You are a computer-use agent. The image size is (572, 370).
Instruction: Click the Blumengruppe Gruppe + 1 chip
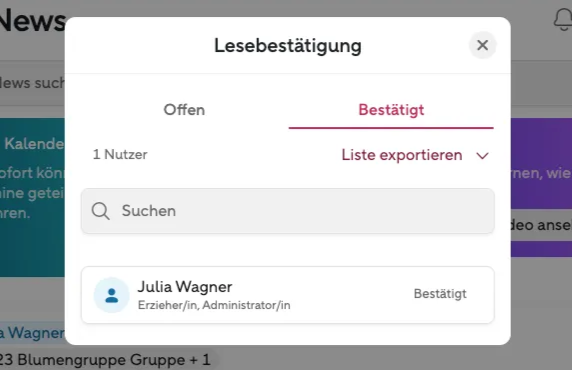point(105,360)
